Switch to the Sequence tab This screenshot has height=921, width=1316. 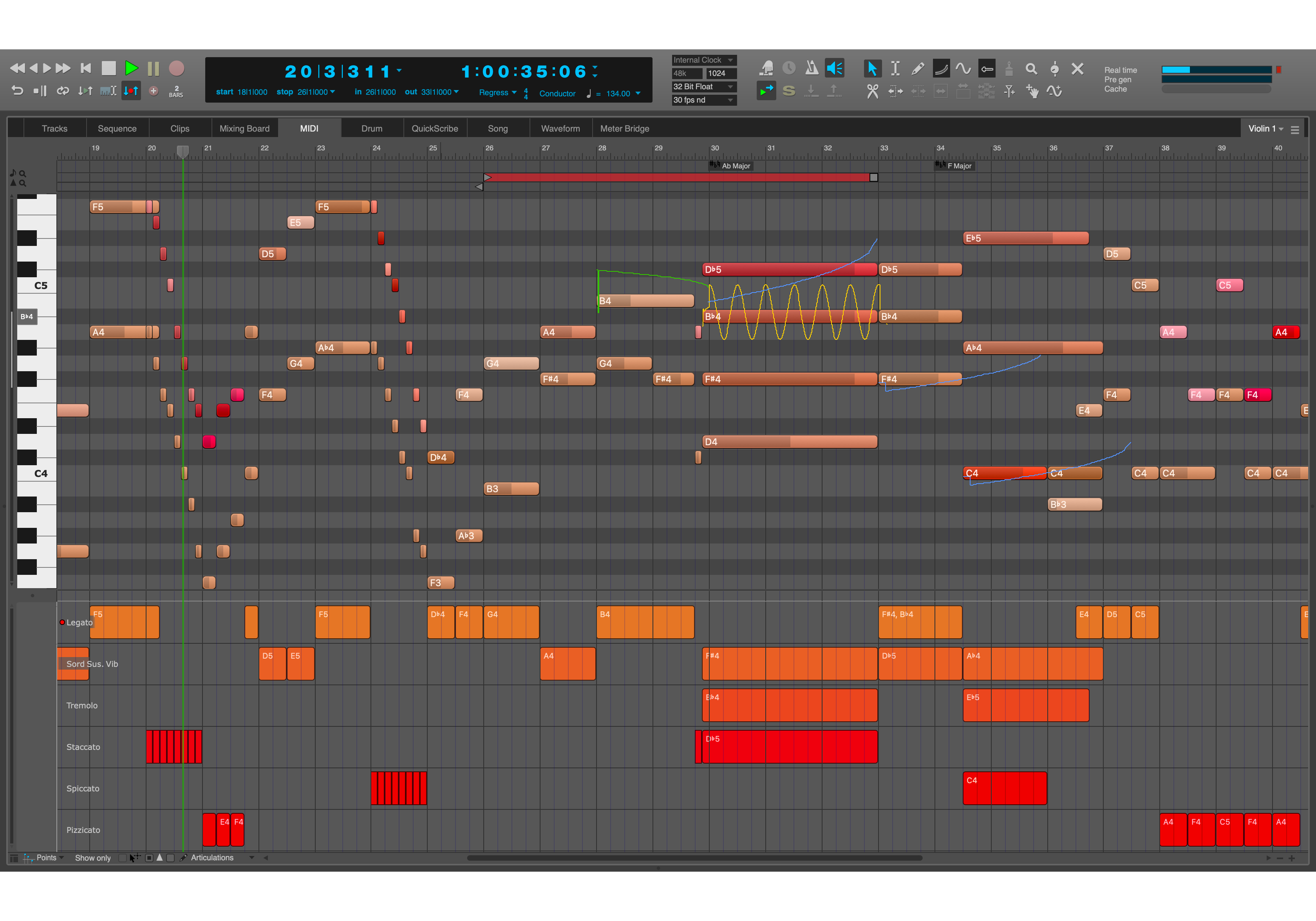[117, 128]
